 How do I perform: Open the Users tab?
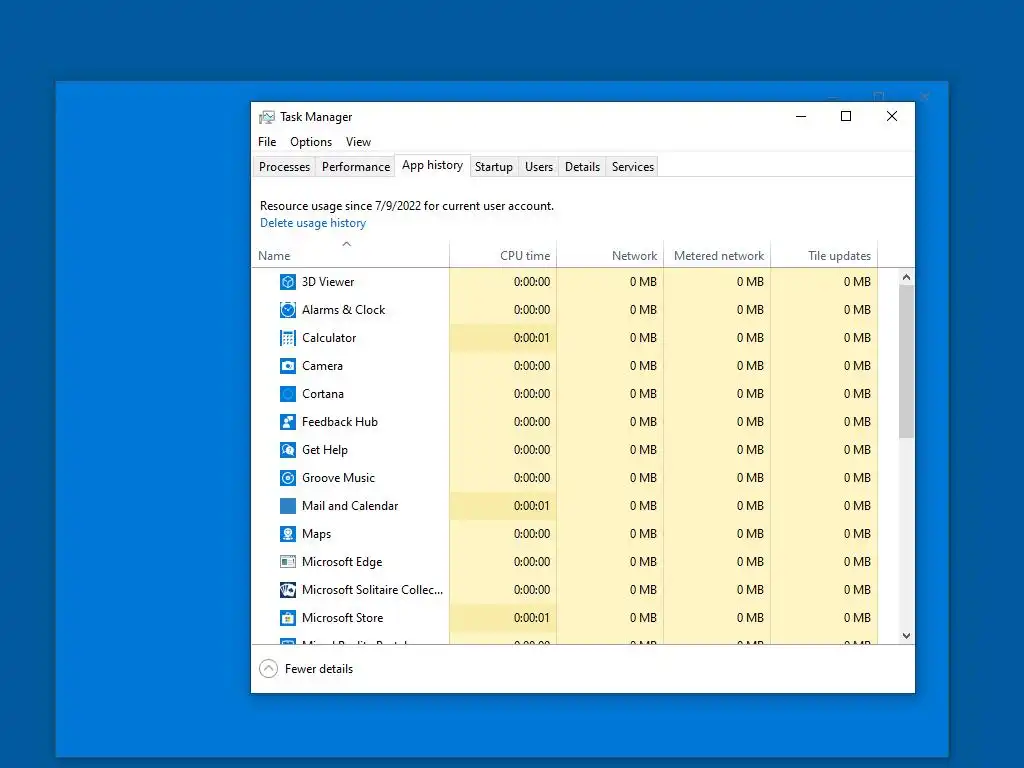(539, 167)
